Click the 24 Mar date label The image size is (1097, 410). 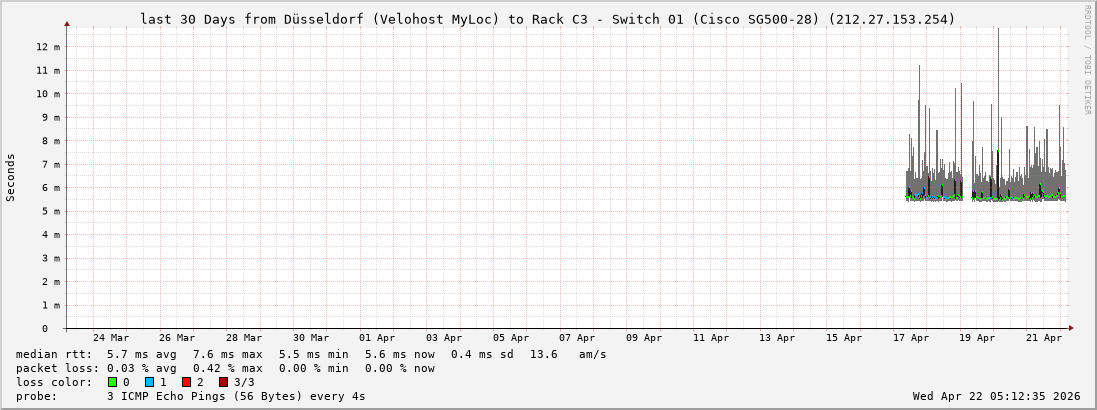pos(110,338)
